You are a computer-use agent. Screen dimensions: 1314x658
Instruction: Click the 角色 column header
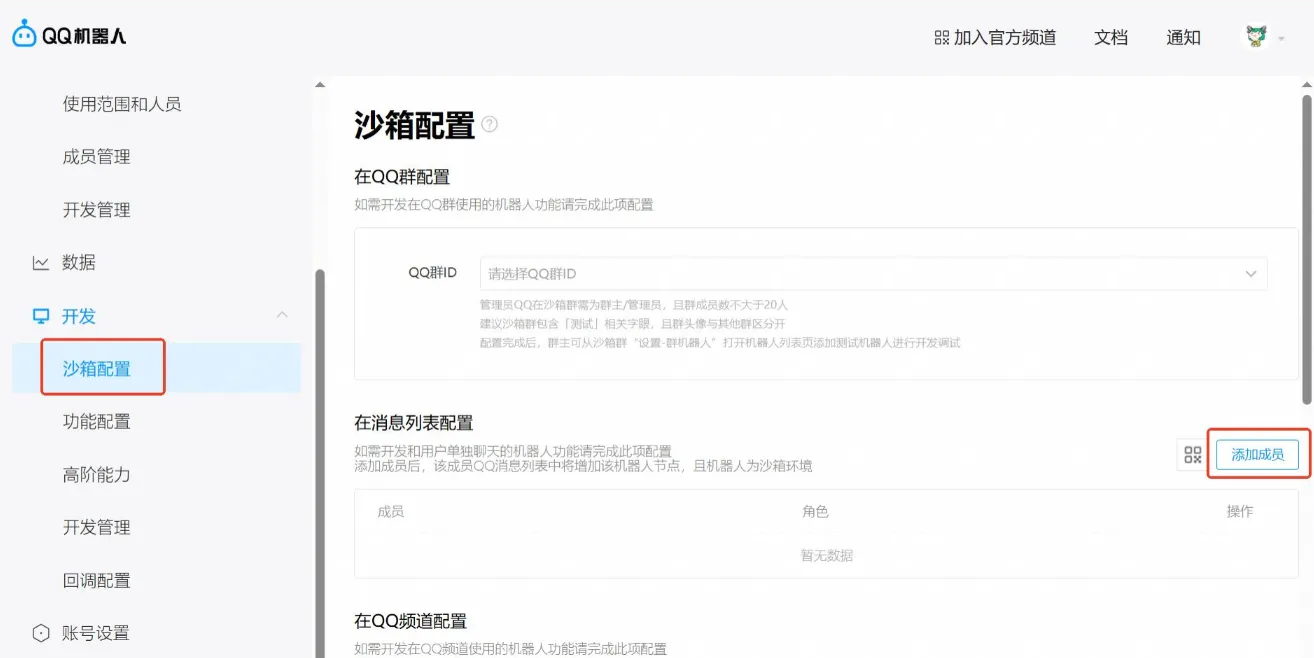pyautogui.click(x=815, y=512)
